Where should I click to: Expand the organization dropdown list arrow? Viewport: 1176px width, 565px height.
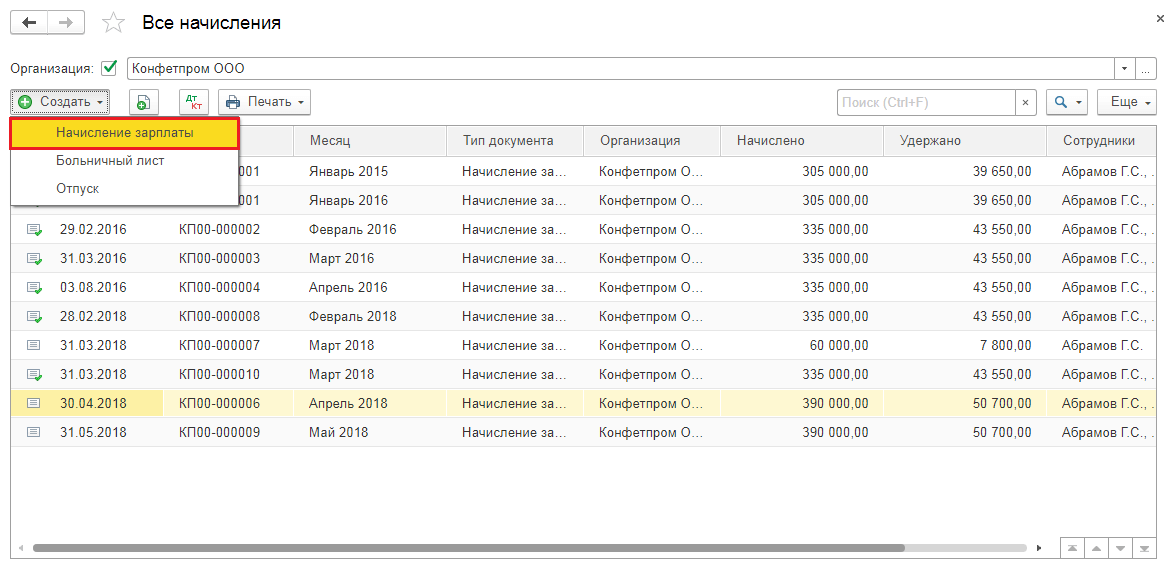[x=1125, y=69]
